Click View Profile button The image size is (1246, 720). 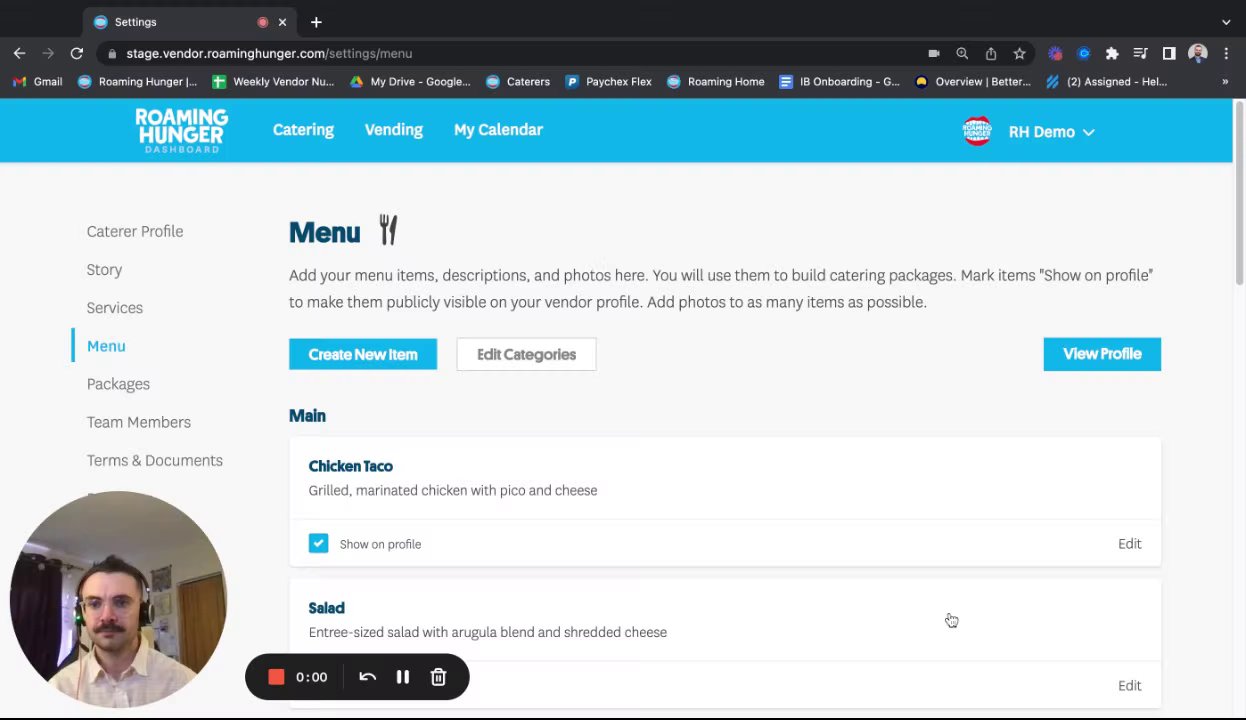[x=1102, y=354]
